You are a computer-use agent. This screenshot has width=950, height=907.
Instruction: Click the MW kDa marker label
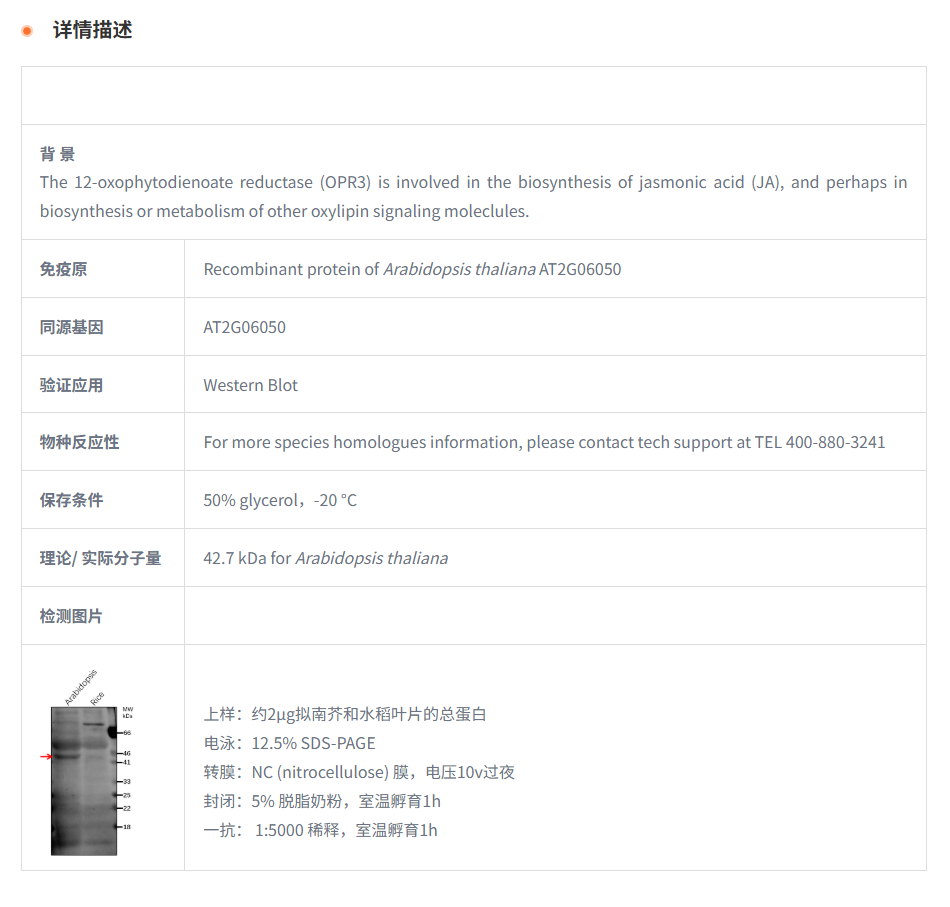(x=128, y=712)
